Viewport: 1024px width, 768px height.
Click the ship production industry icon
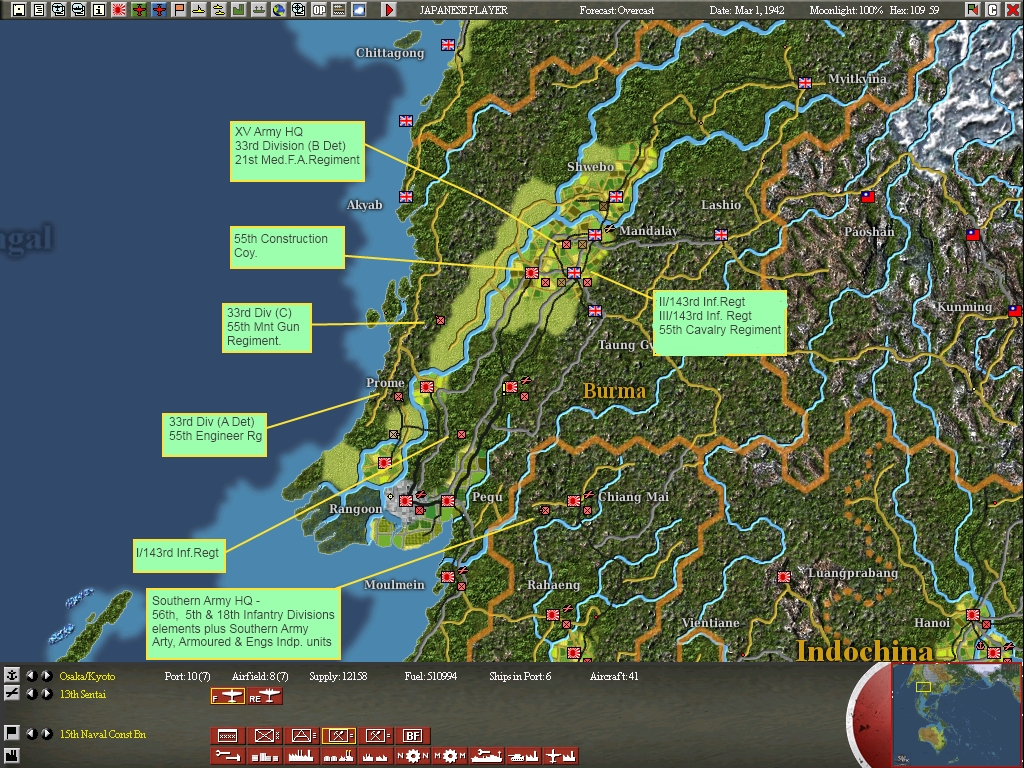487,756
